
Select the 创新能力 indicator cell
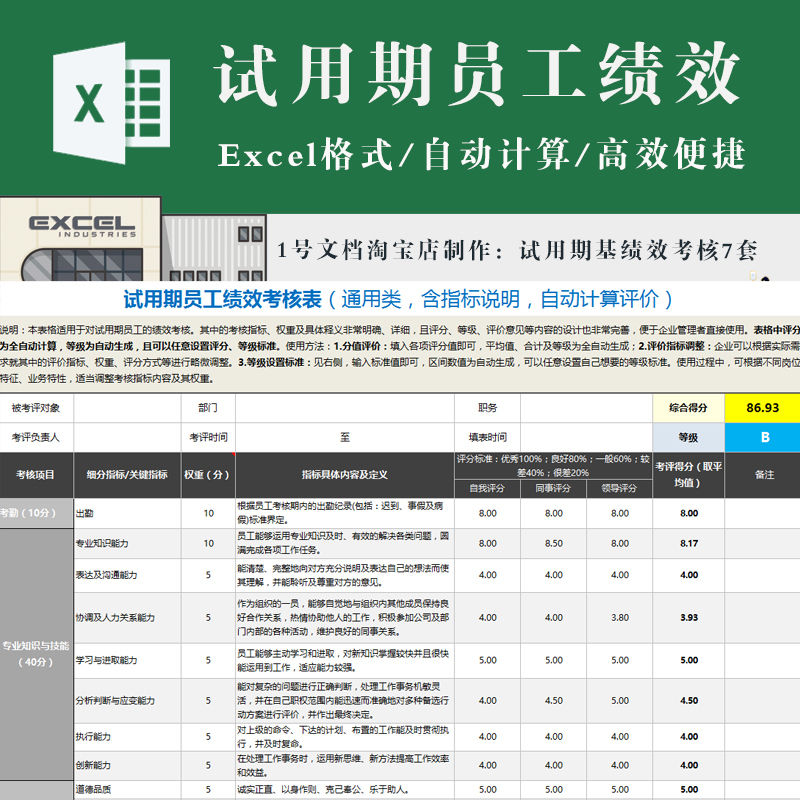pos(127,765)
